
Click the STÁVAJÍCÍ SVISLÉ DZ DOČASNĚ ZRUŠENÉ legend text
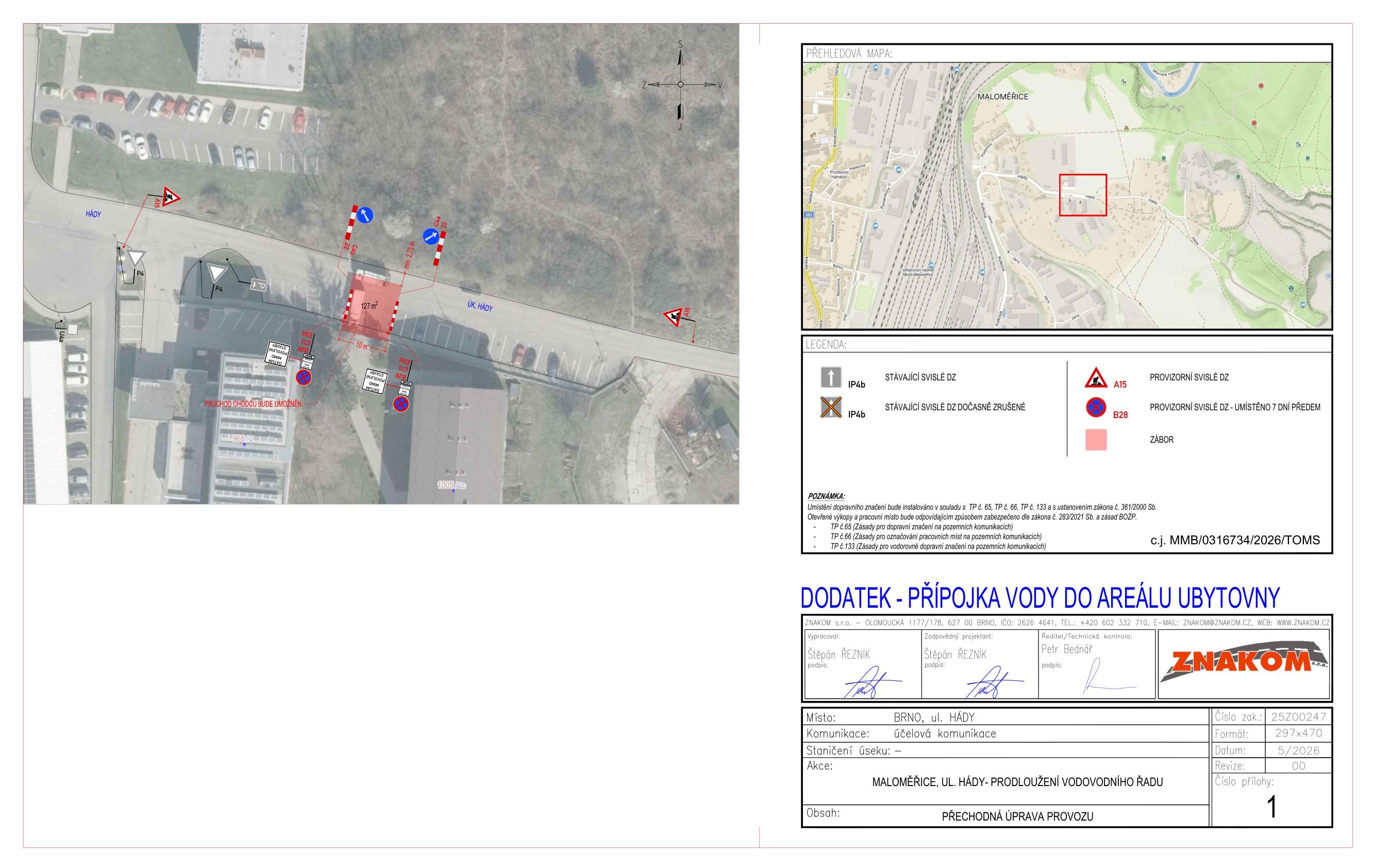955,407
